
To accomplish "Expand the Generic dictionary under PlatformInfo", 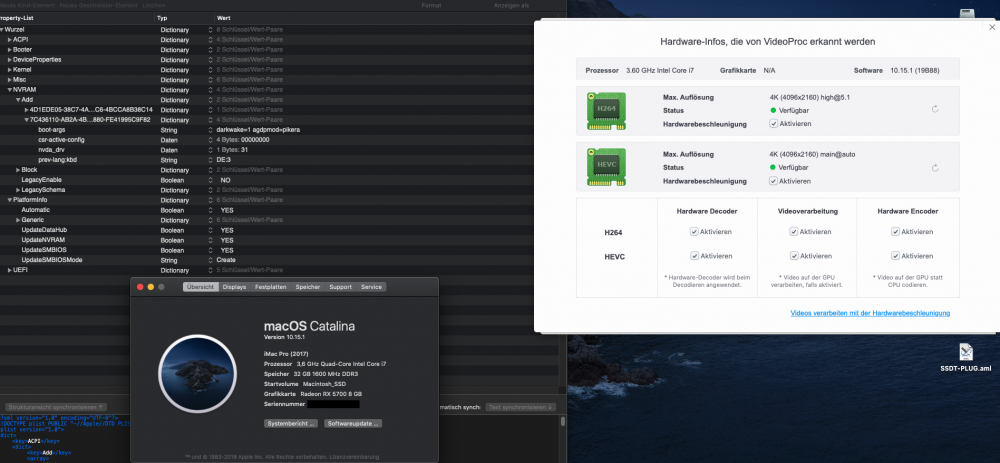I will click(x=18, y=220).
